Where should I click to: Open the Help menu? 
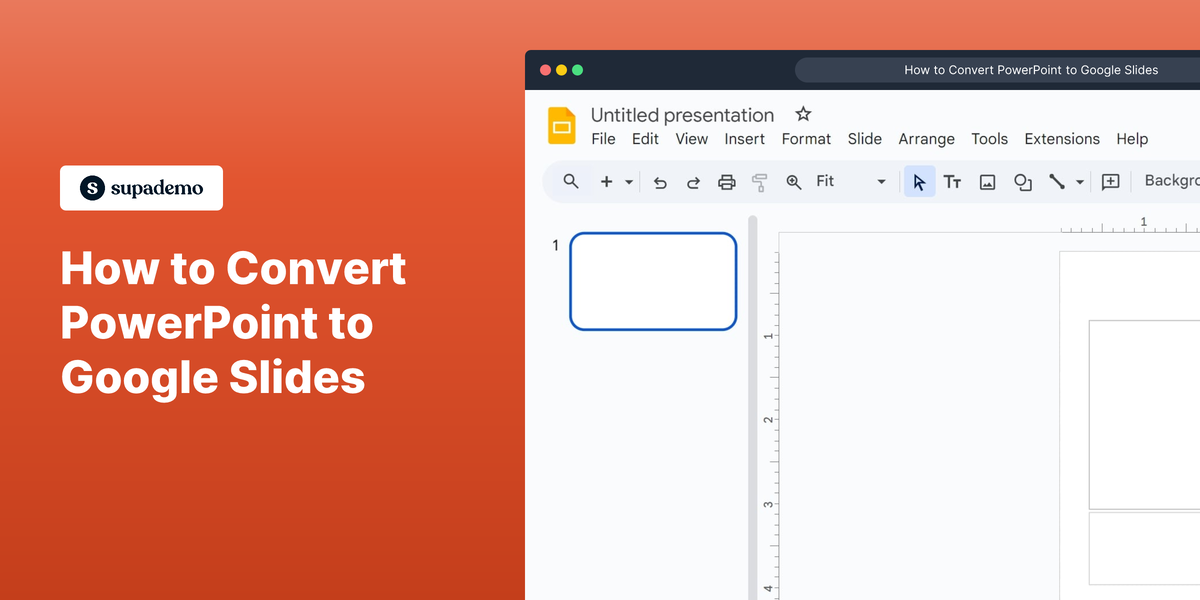1132,139
